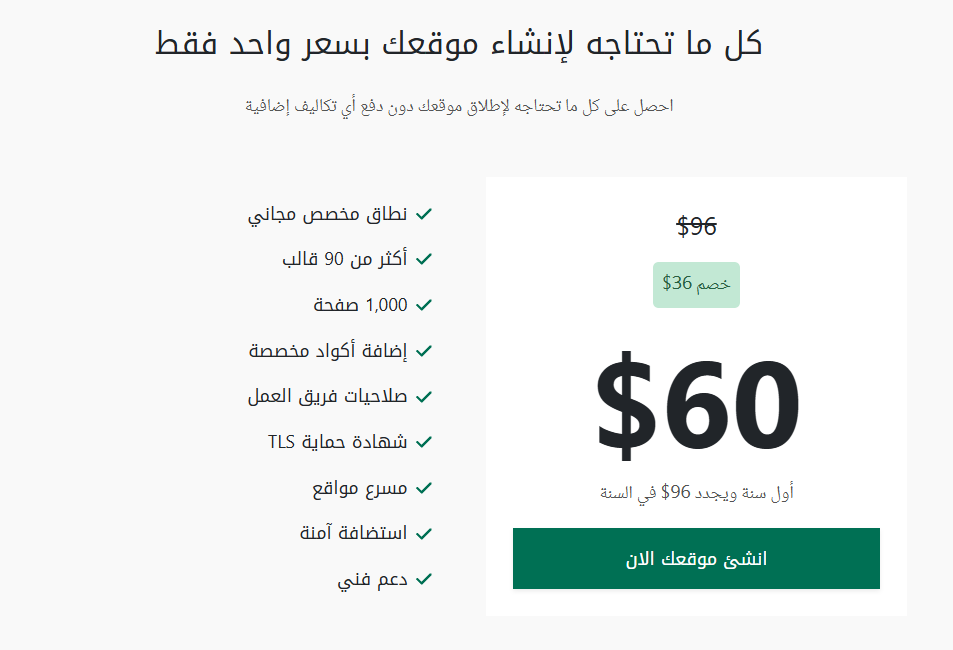Click the 'شهادة حماية TLS' feature text
Viewport: 953px width, 650px height.
[337, 441]
